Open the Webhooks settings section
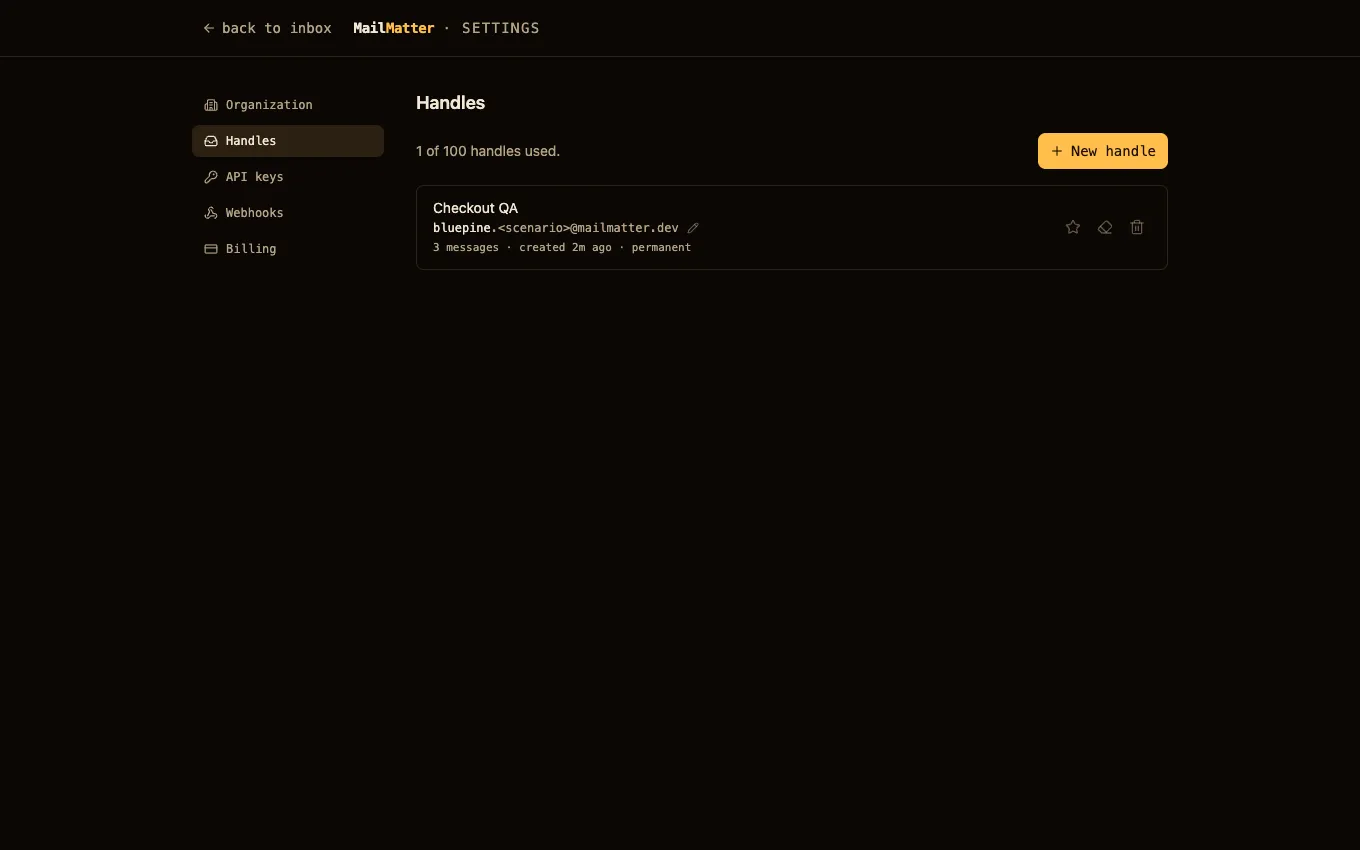 click(x=288, y=213)
